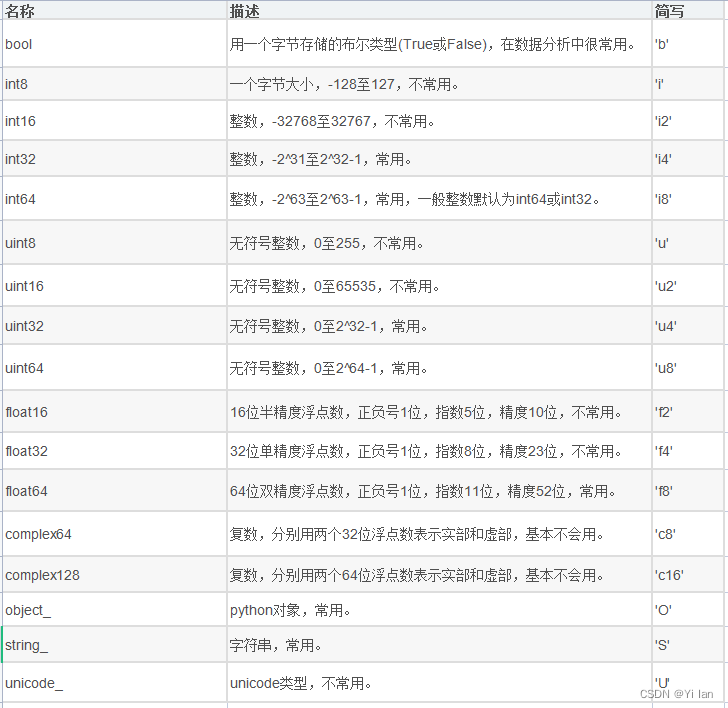The height and width of the screenshot is (708, 728).
Task: Select the float64 name cell
Action: 114,491
